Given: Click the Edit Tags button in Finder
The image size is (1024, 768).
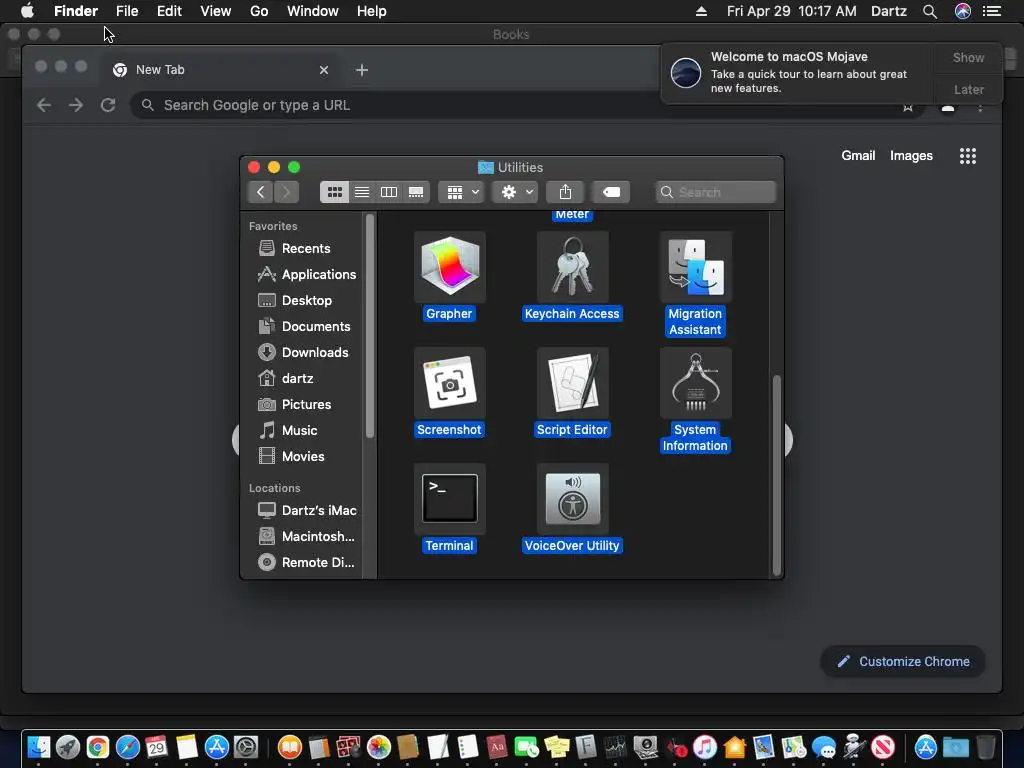Looking at the screenshot, I should coord(611,192).
